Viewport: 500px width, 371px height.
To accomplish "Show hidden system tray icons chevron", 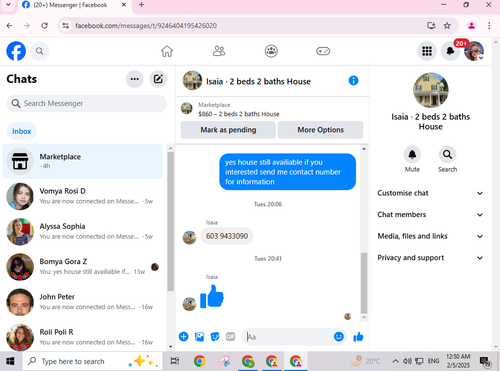I will 395,361.
